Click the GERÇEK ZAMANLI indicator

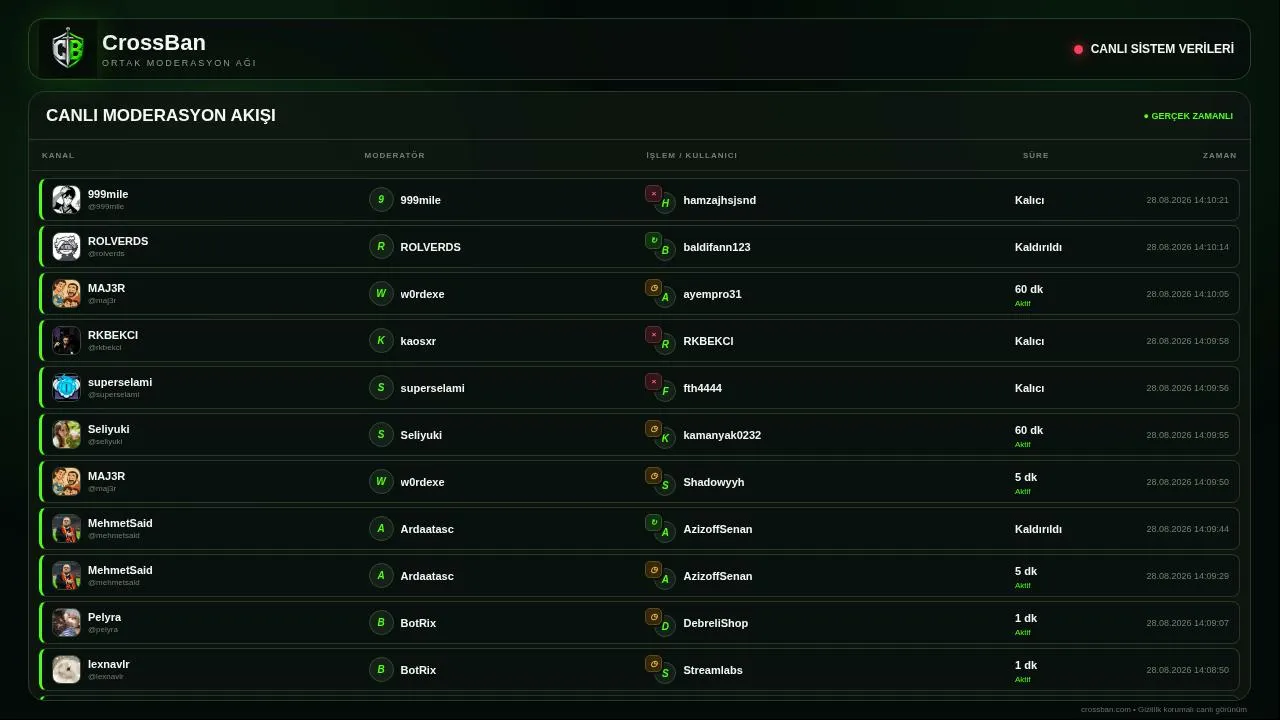pos(1188,116)
